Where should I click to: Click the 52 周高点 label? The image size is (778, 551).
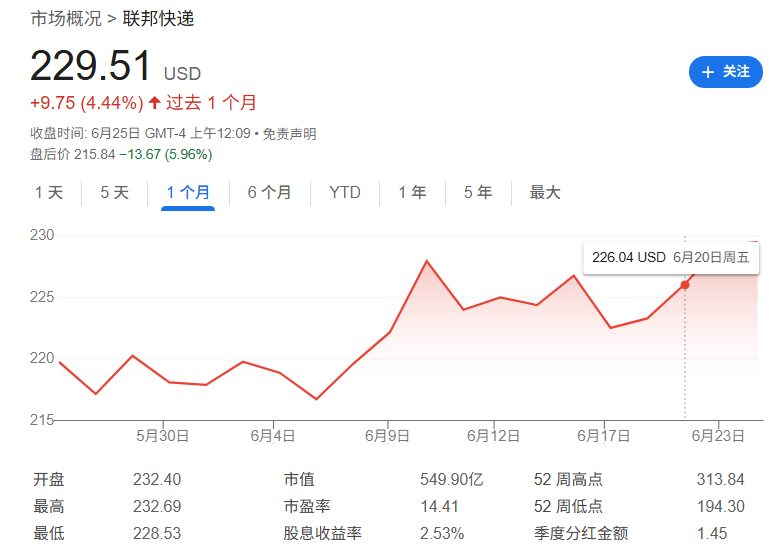tap(569, 480)
